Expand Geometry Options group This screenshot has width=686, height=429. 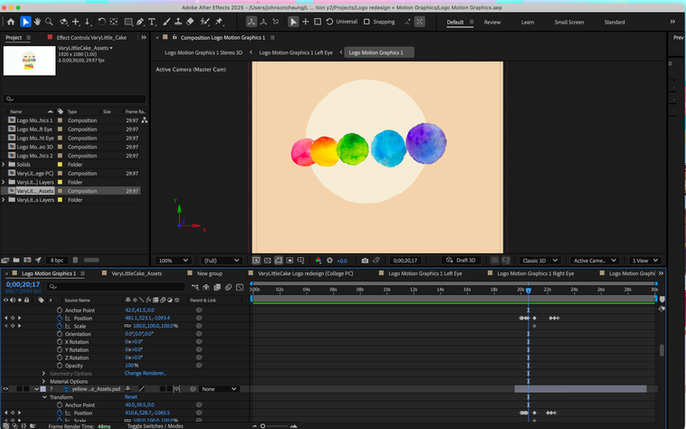click(x=44, y=373)
